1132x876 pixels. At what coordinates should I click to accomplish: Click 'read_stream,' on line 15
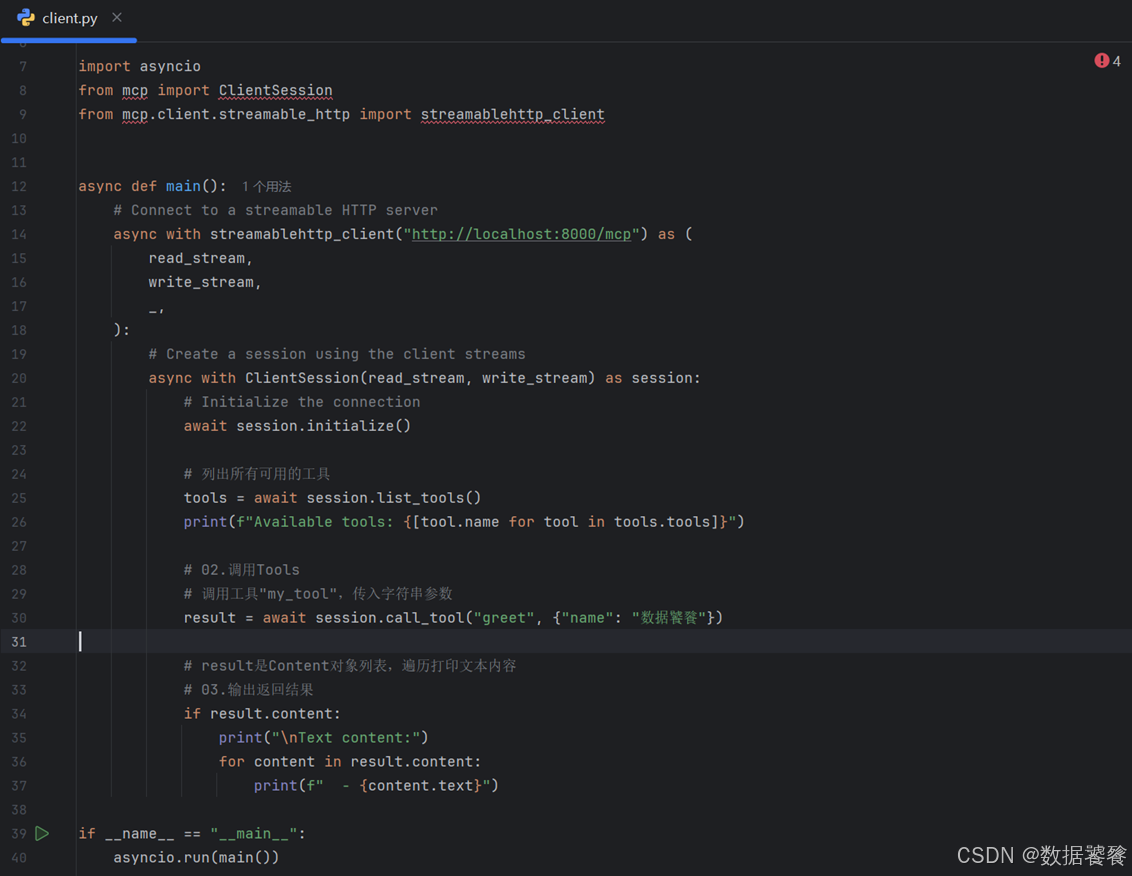click(x=201, y=259)
